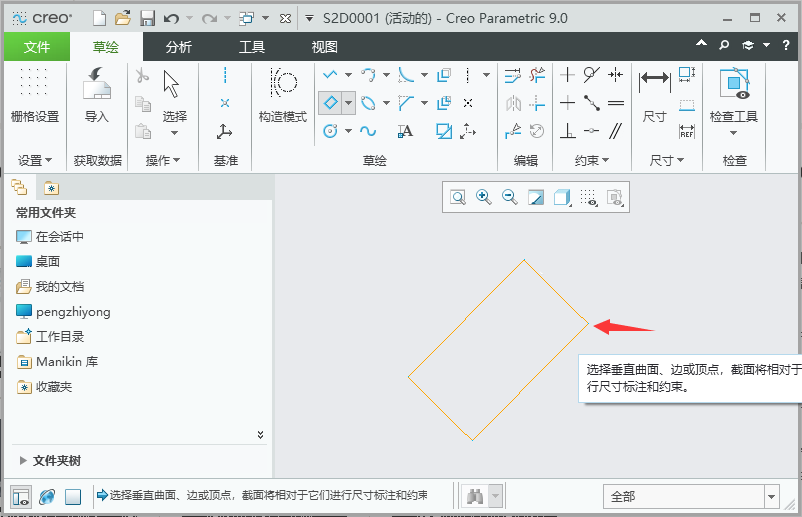Open the Manikin 库 folder
Image resolution: width=802 pixels, height=517 pixels.
click(57, 362)
